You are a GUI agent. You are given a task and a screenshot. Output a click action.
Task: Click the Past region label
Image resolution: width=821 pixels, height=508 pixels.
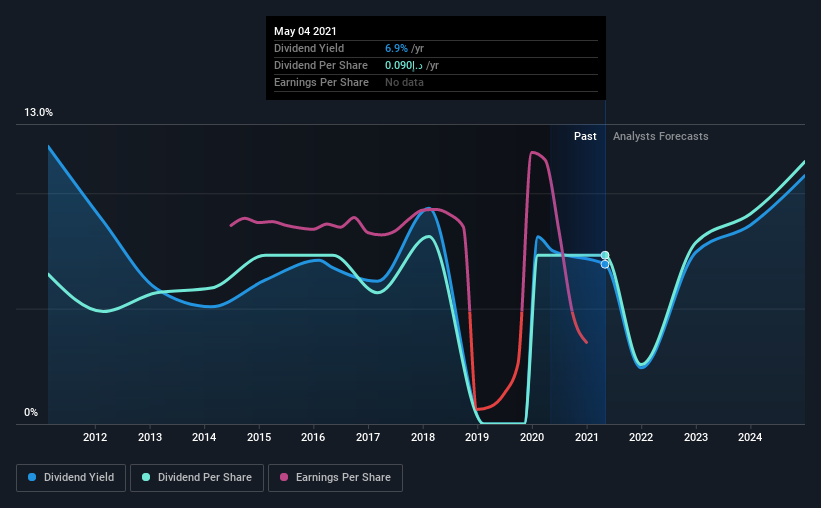(585, 136)
